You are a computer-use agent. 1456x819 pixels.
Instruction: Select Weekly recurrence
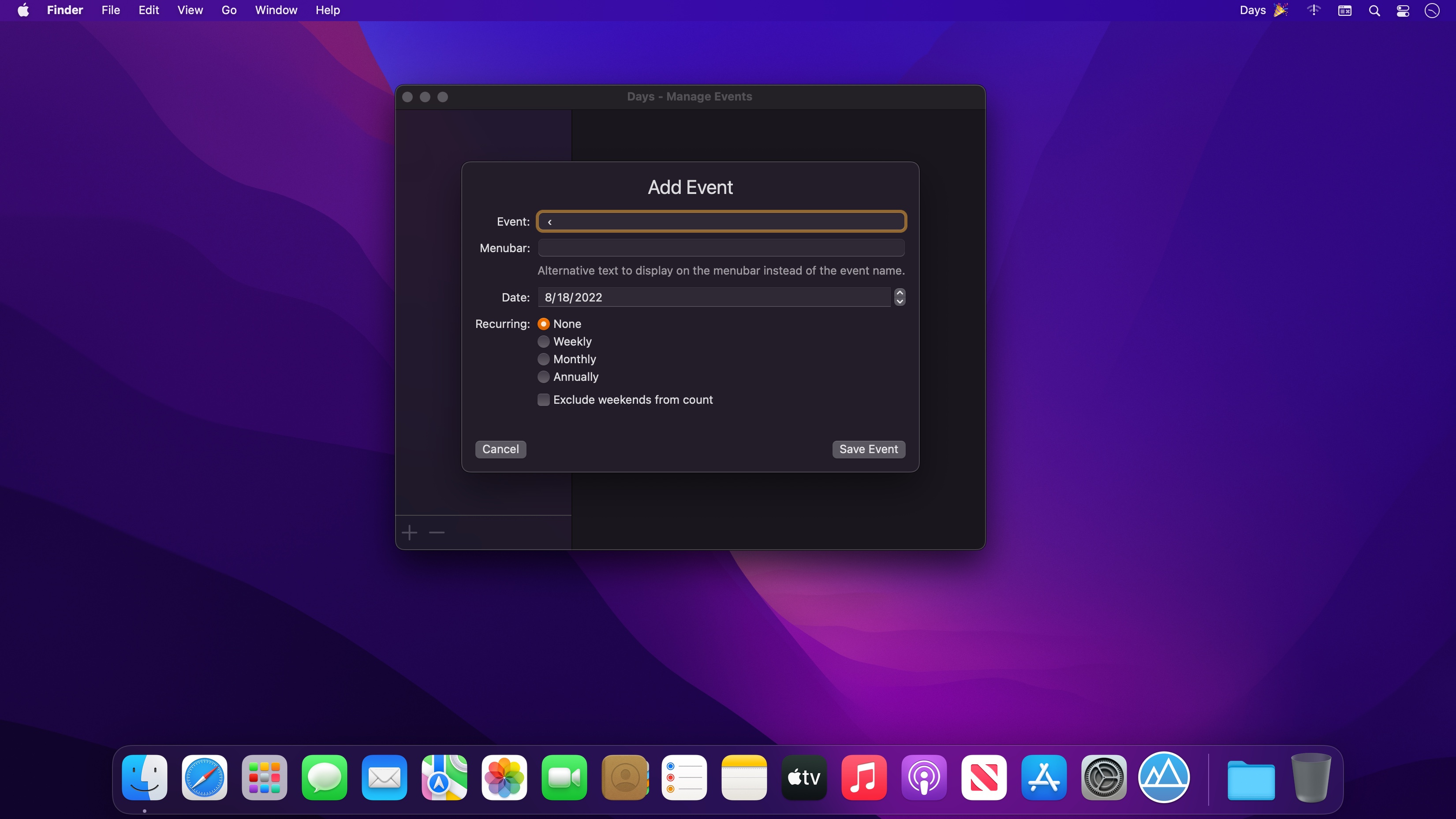click(543, 341)
